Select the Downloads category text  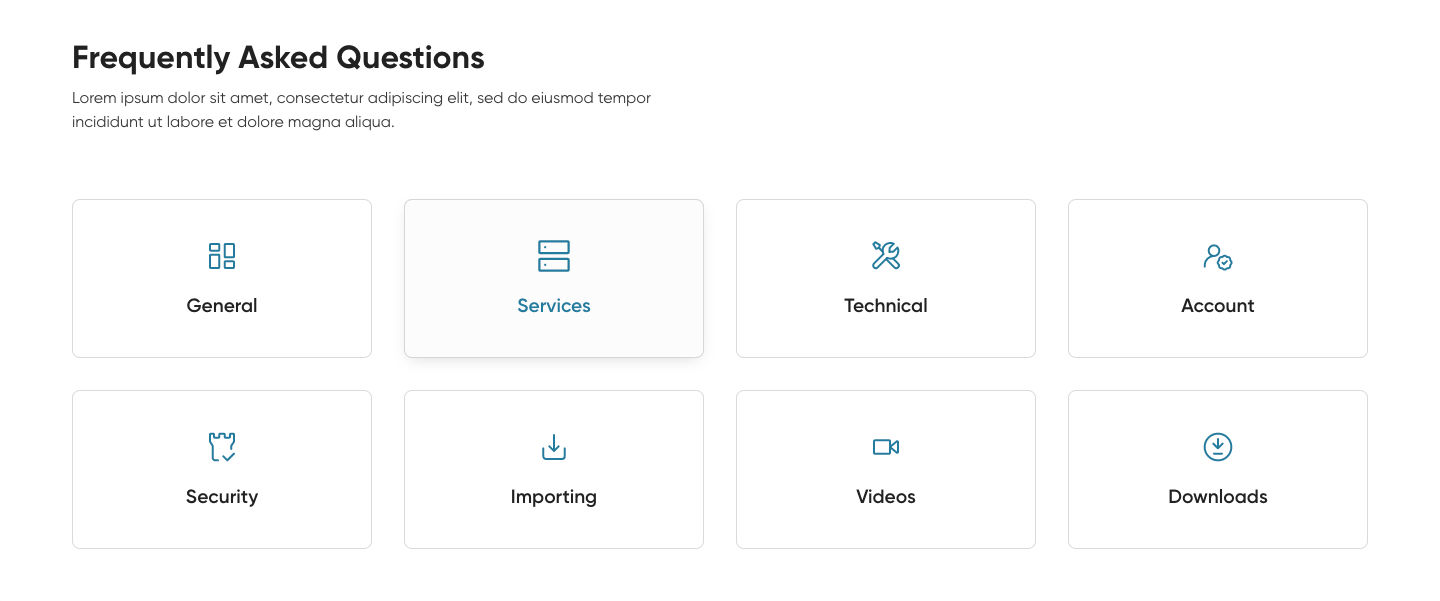[1218, 497]
